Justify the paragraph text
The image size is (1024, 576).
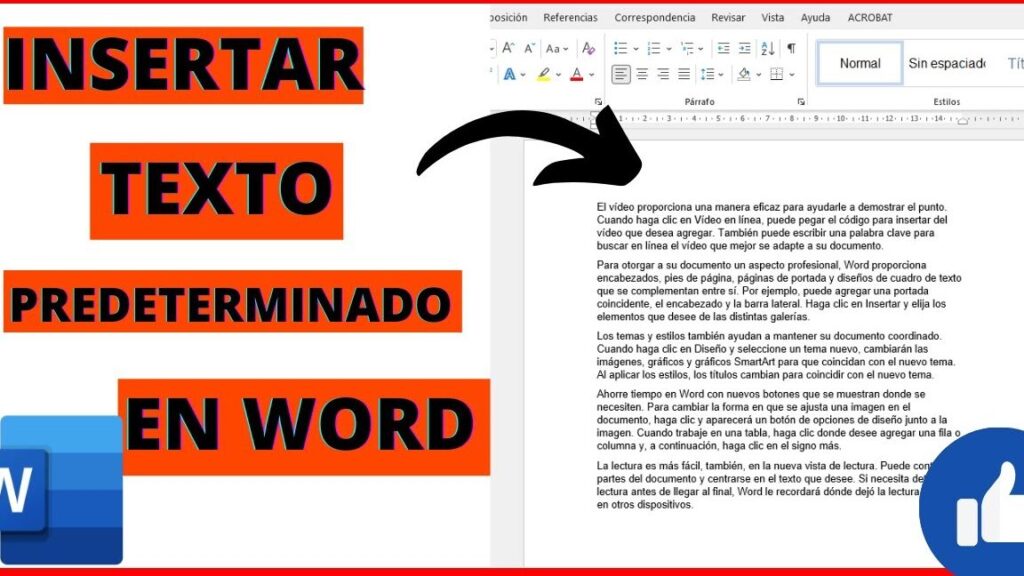pos(684,74)
